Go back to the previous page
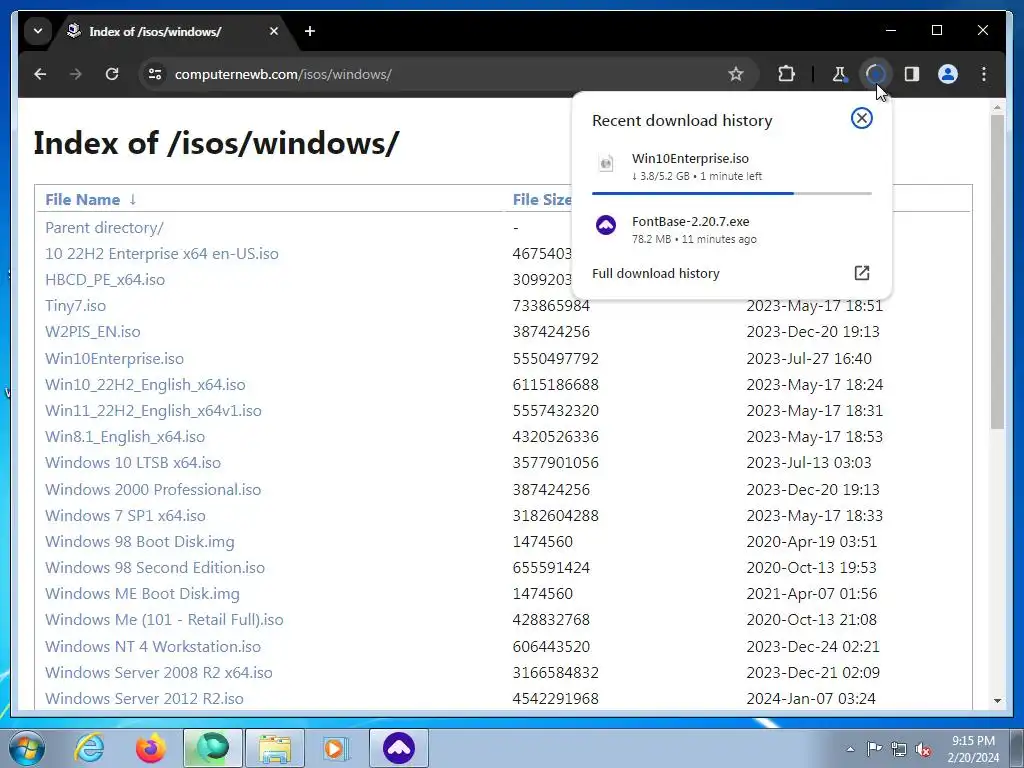Image resolution: width=1024 pixels, height=768 pixels. click(x=40, y=74)
